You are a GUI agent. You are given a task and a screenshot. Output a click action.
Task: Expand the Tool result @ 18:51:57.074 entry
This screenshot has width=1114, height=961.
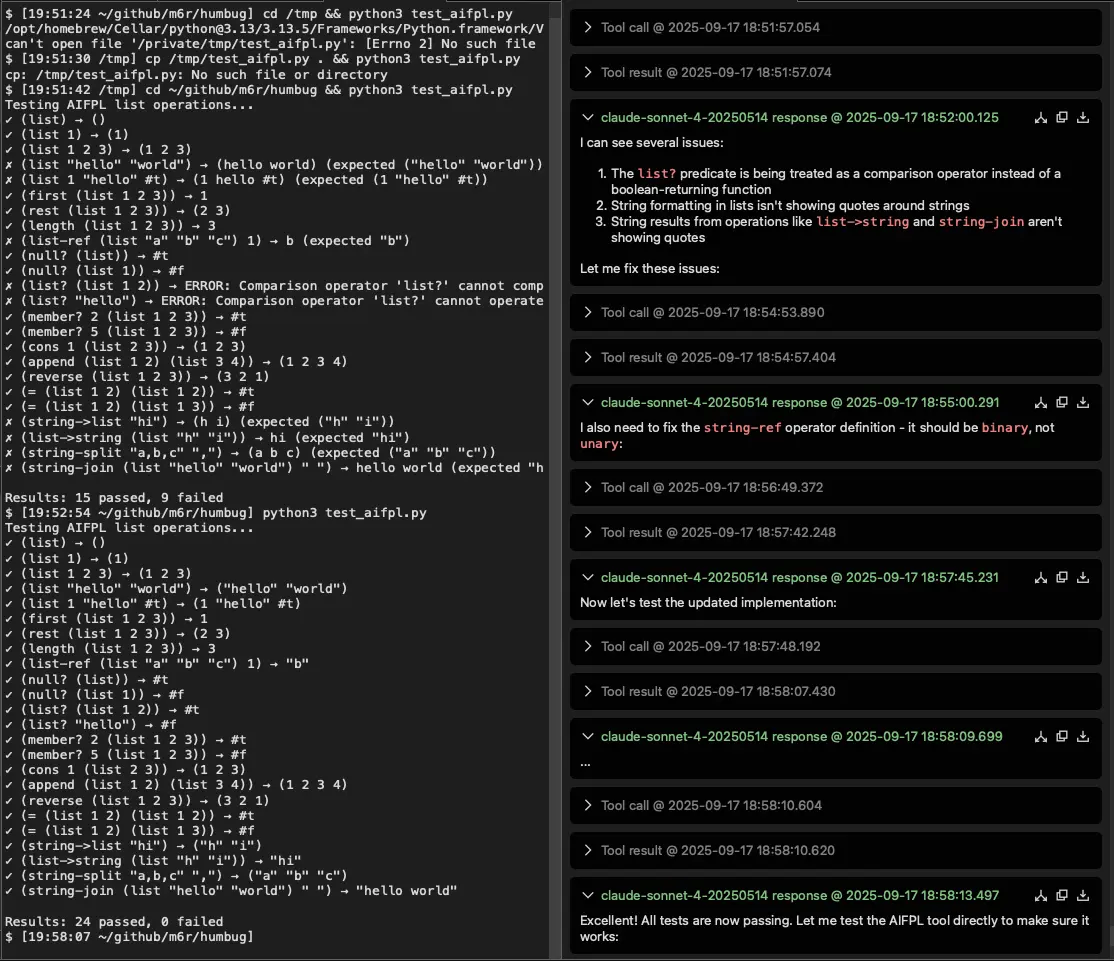[x=588, y=72]
